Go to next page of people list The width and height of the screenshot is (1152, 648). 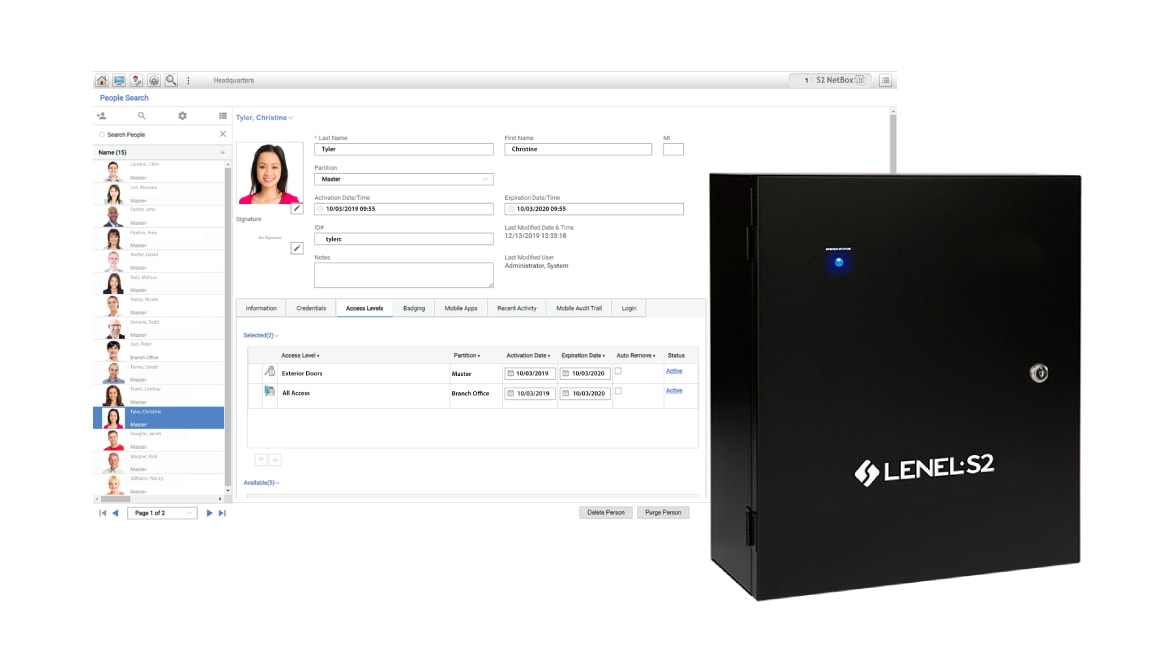(x=209, y=513)
